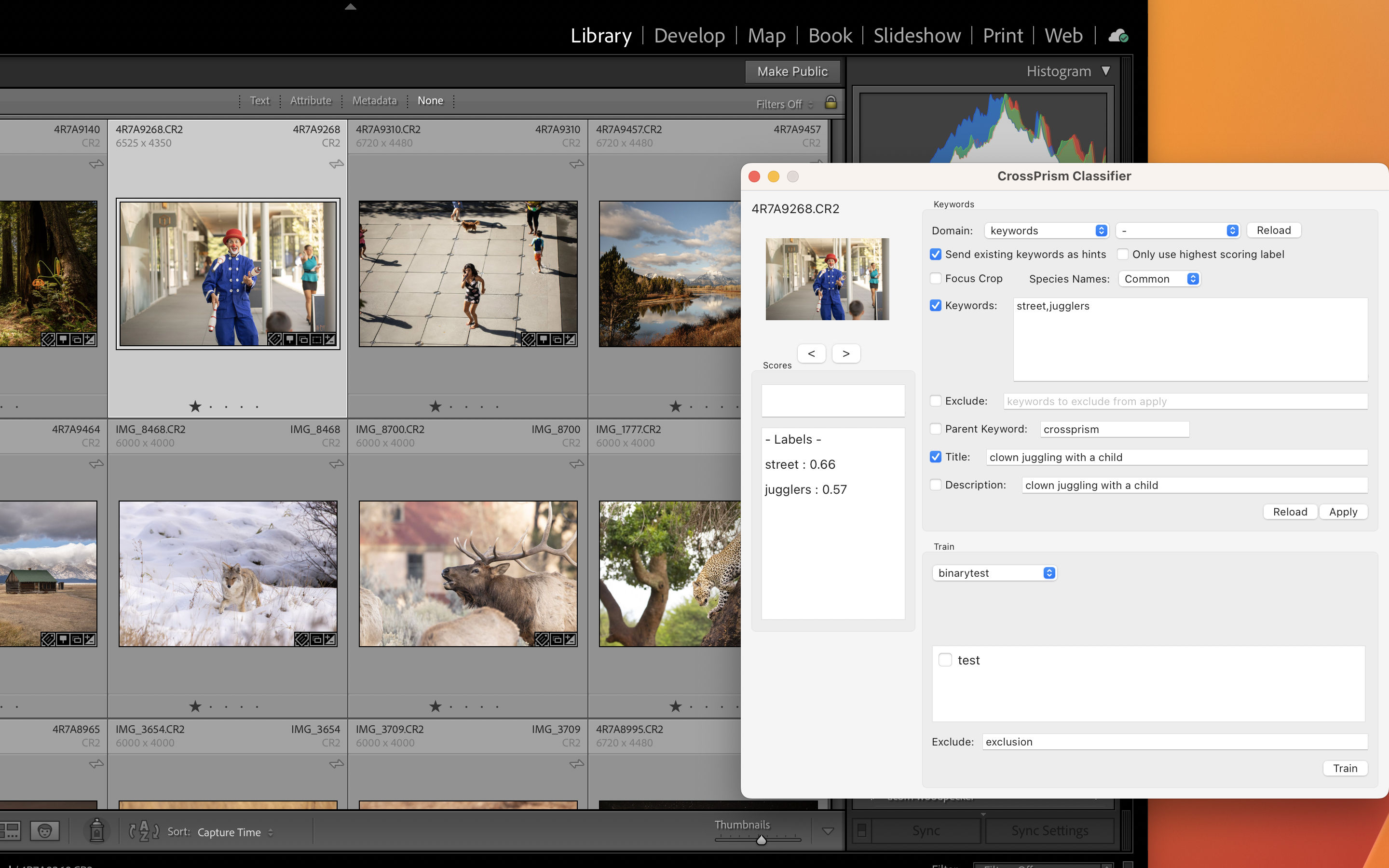
Task: Open Species Names Common dropdown
Action: pyautogui.click(x=1159, y=278)
